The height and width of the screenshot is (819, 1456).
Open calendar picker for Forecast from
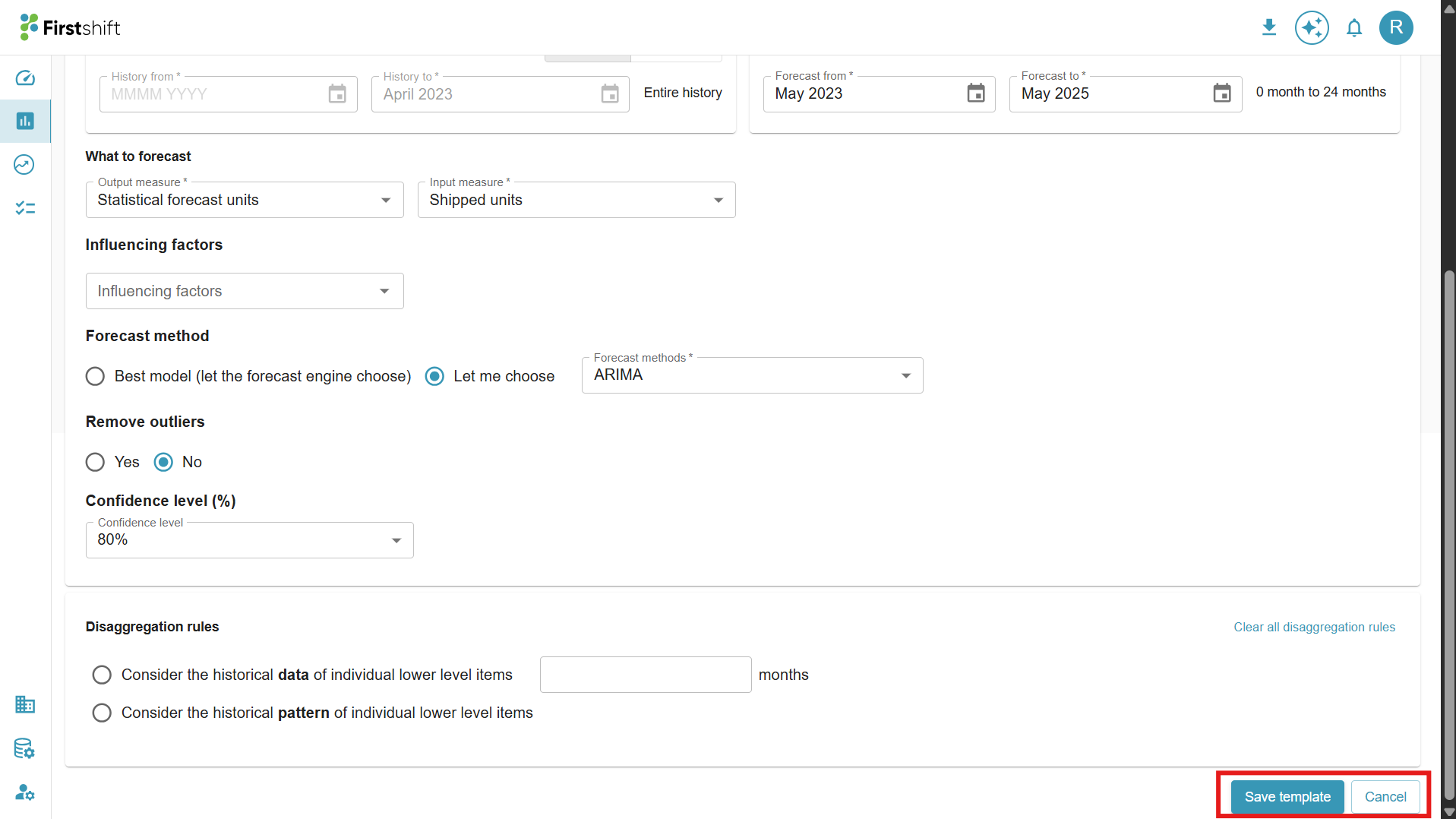976,93
